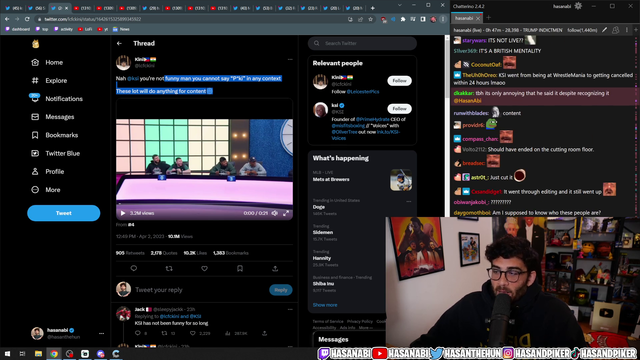Go to Profile page
The height and width of the screenshot is (360, 640).
[47, 171]
